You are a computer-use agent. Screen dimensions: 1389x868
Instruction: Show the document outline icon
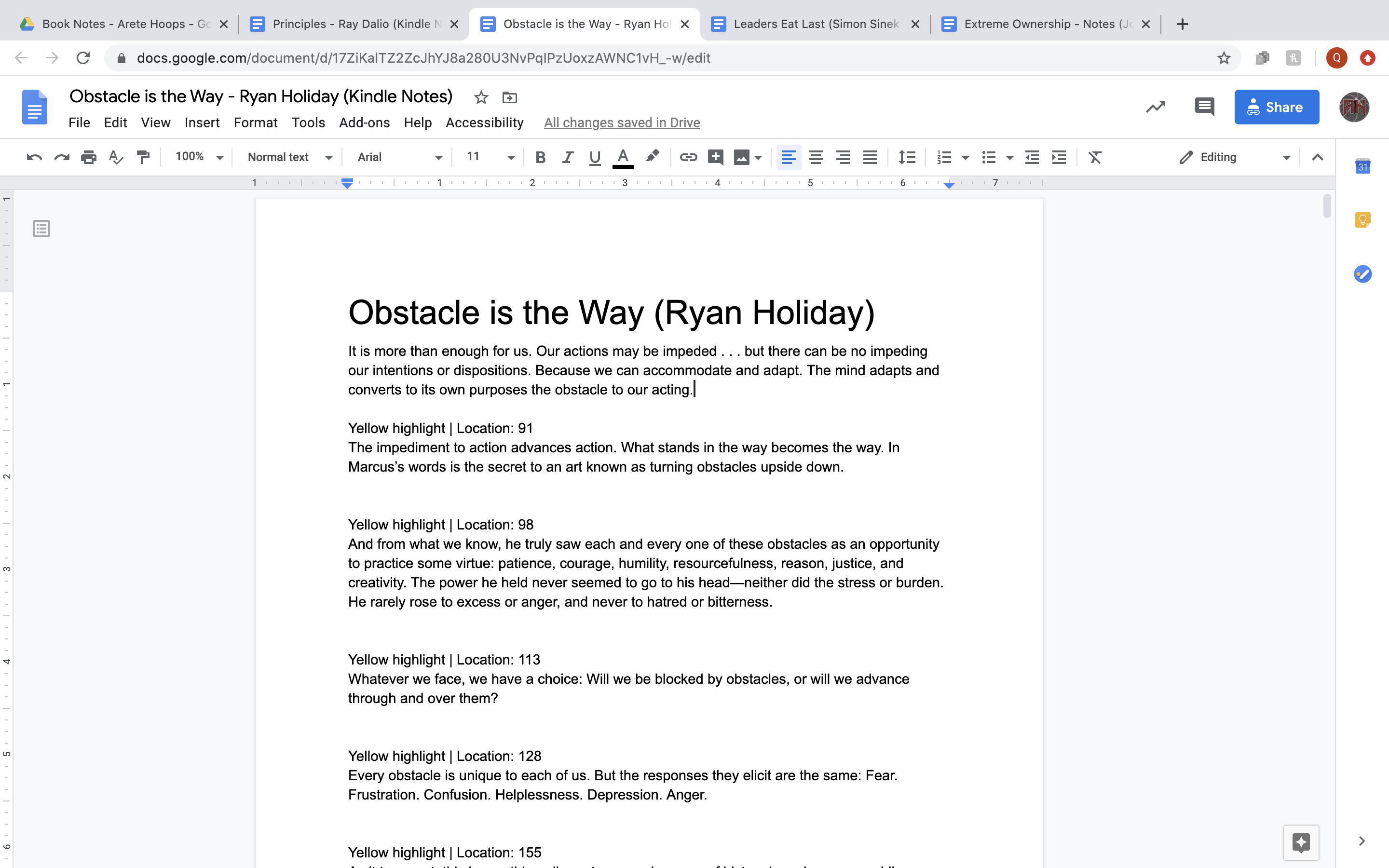[x=41, y=229]
